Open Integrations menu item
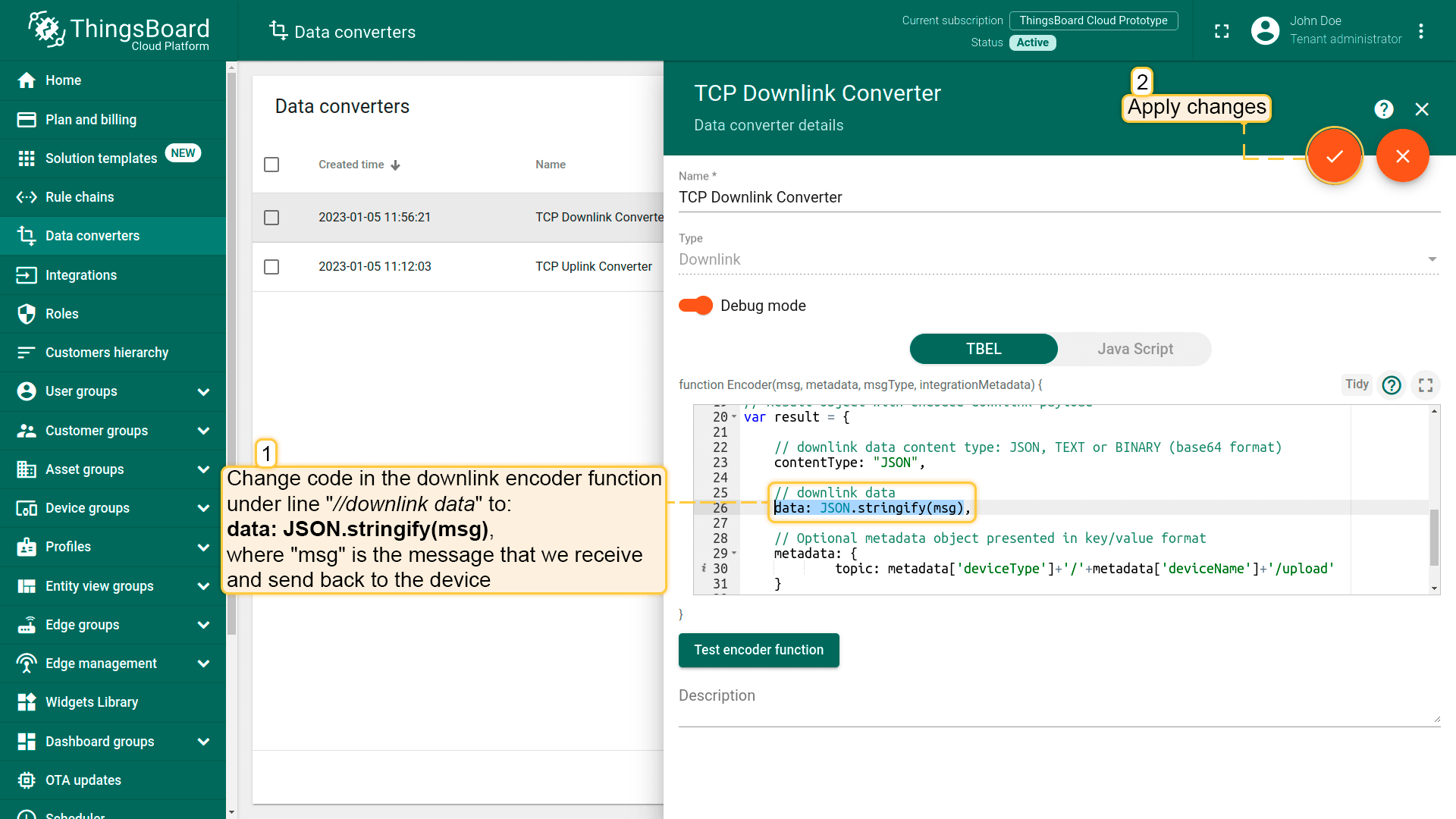Image resolution: width=1456 pixels, height=819 pixels. tap(113, 275)
